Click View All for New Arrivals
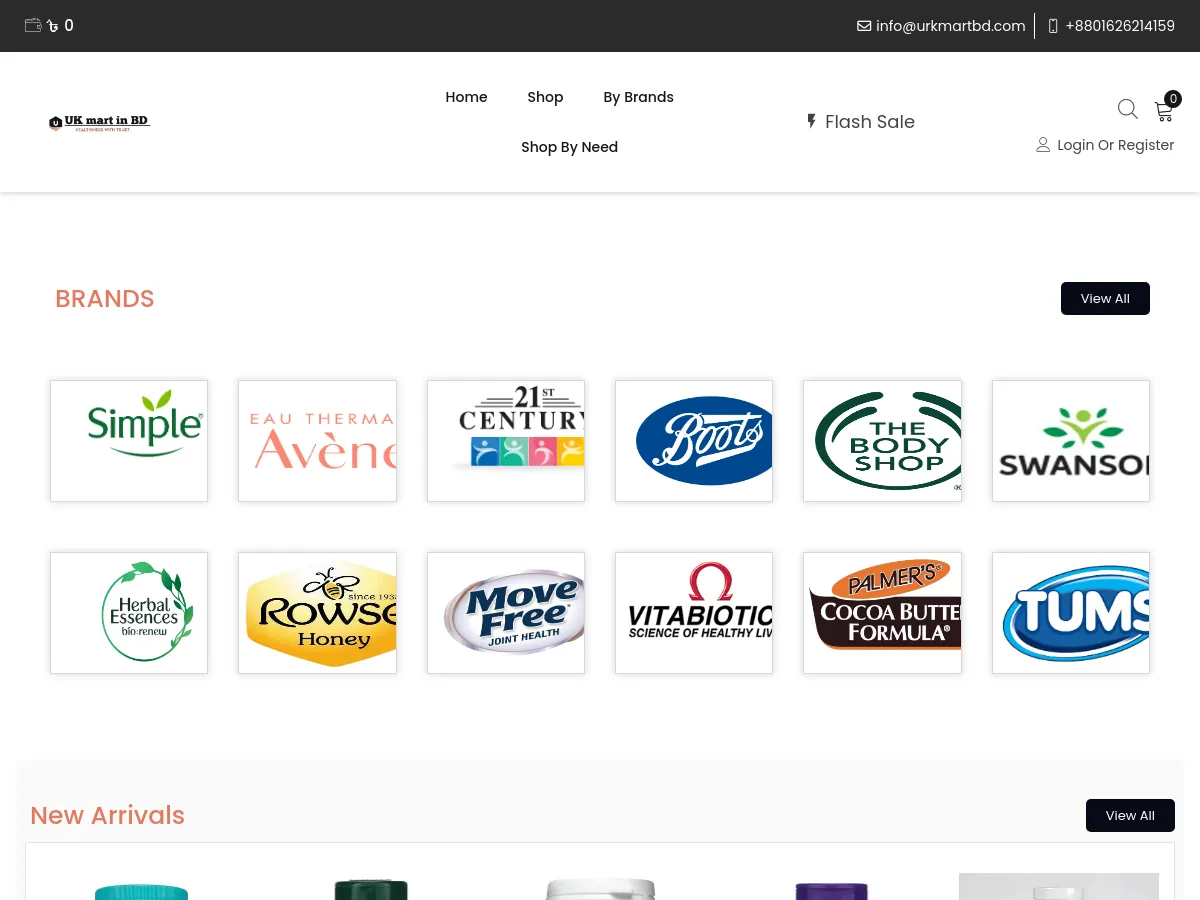1200x900 pixels. (1130, 815)
